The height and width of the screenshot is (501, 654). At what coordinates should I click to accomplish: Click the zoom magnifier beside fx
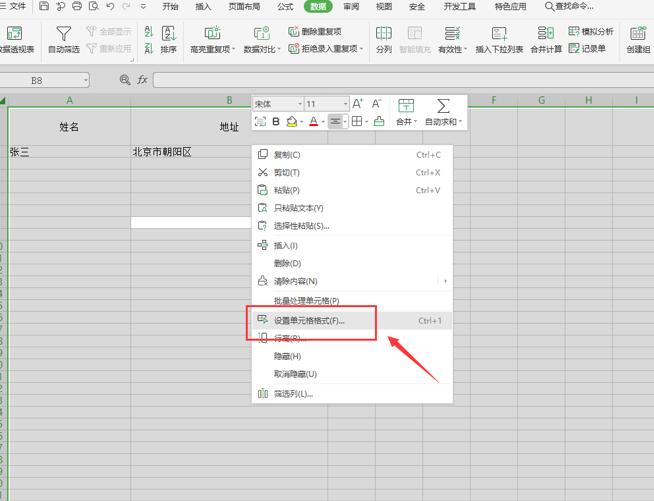(125, 80)
